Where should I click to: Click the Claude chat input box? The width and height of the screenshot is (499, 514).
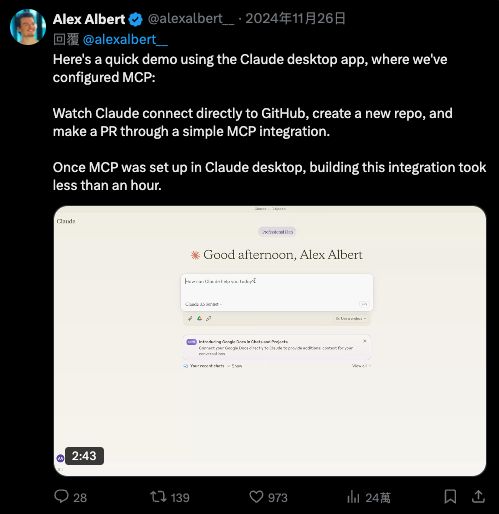[277, 292]
